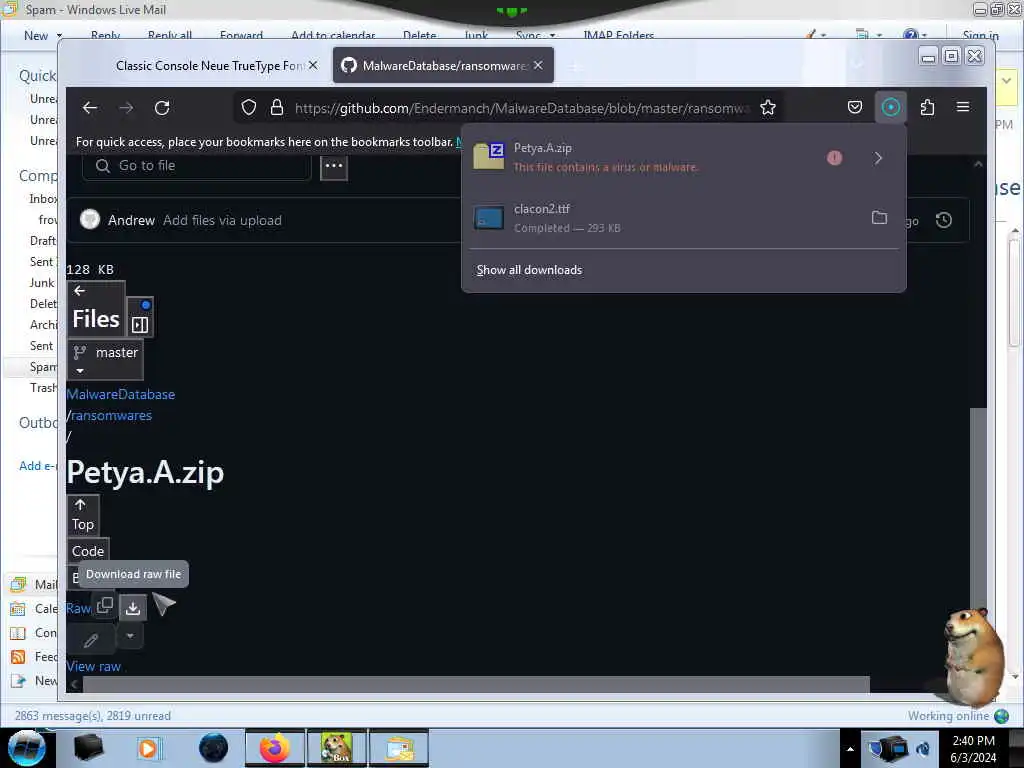Select the Code view tab

(x=88, y=551)
